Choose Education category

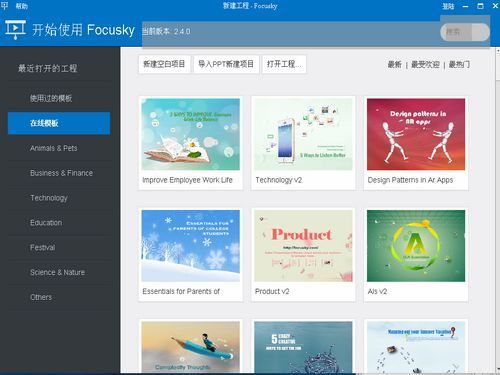tap(46, 223)
